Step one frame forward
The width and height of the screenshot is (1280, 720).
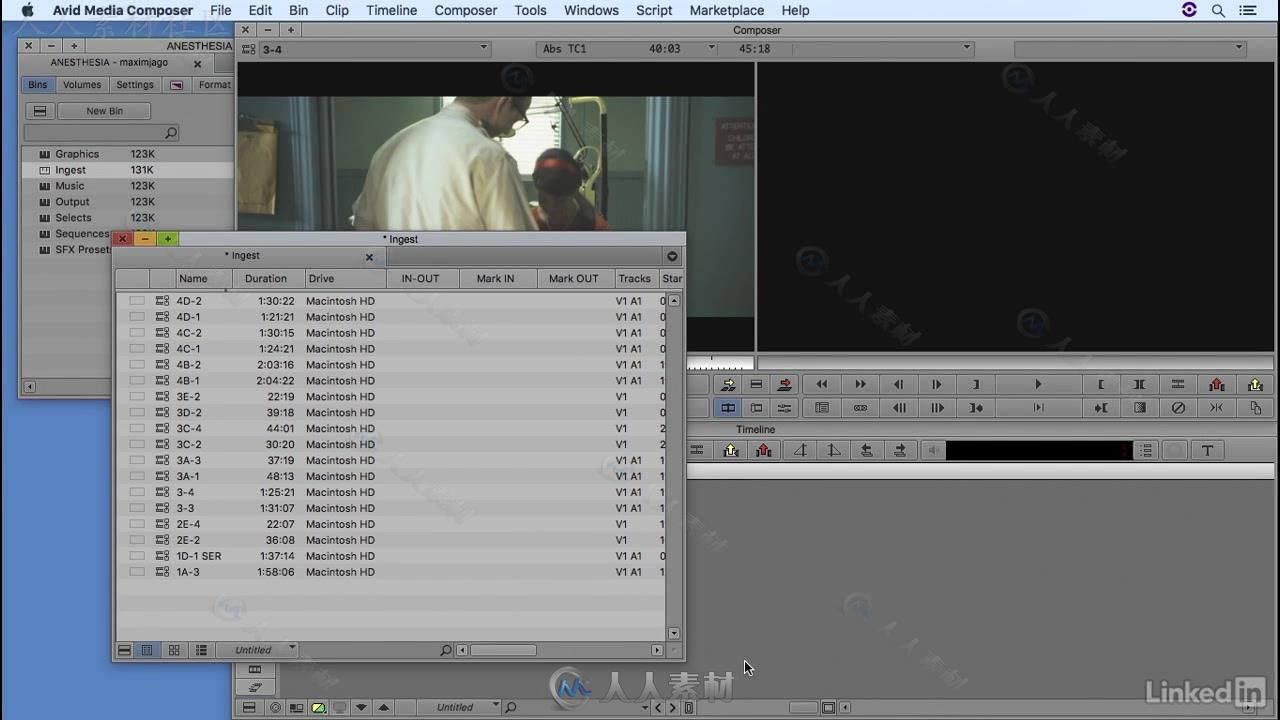click(x=936, y=384)
